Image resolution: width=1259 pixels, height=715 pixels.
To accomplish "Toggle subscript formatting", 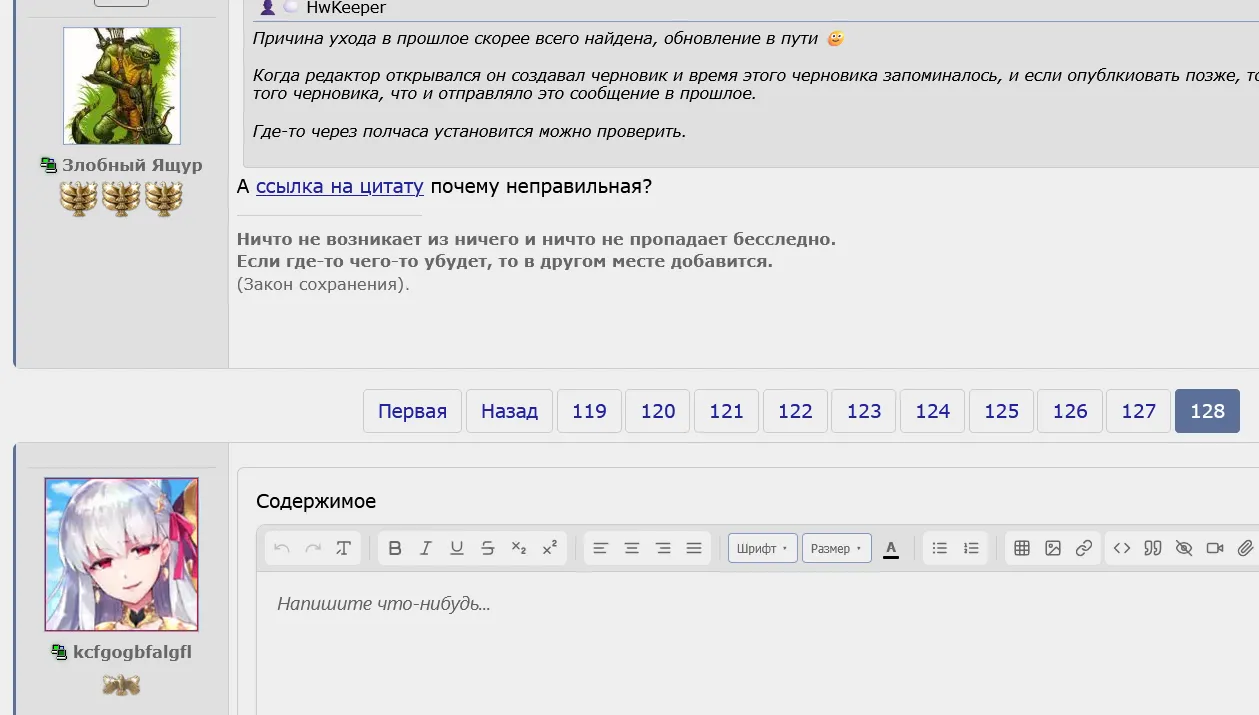I will (519, 548).
